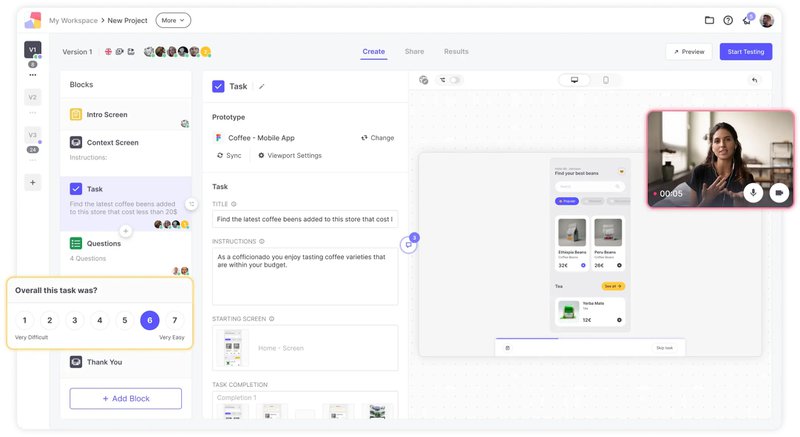This screenshot has height=437, width=800.
Task: Select the Task block in list
Action: [126, 203]
